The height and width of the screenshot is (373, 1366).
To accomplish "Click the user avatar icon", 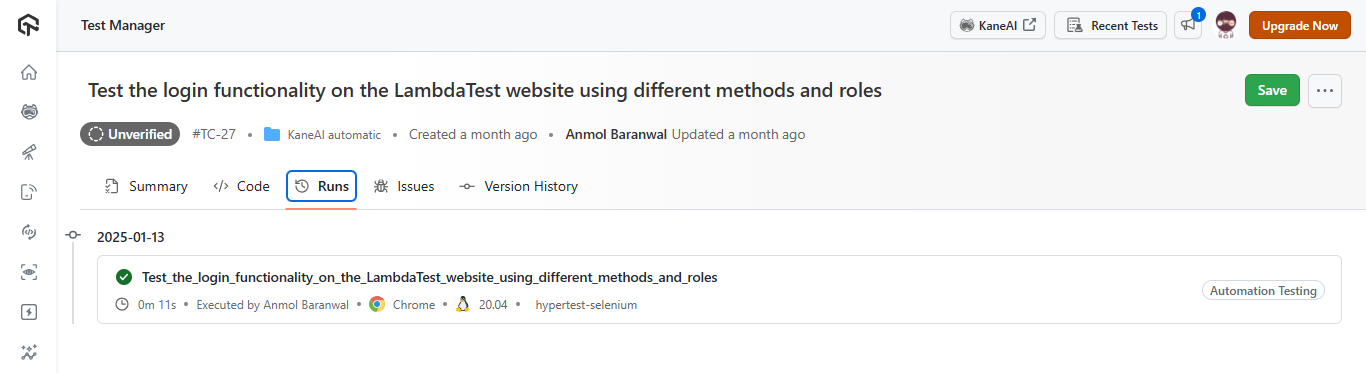I will pyautogui.click(x=1226, y=25).
